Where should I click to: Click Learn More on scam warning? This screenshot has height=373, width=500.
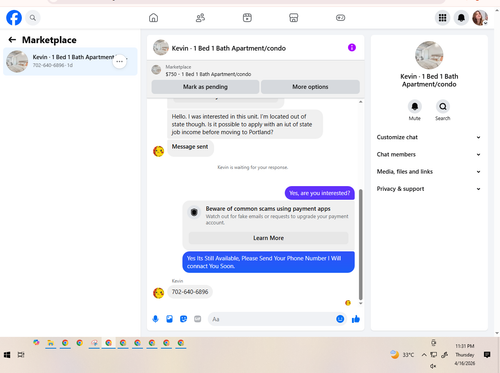pos(268,238)
